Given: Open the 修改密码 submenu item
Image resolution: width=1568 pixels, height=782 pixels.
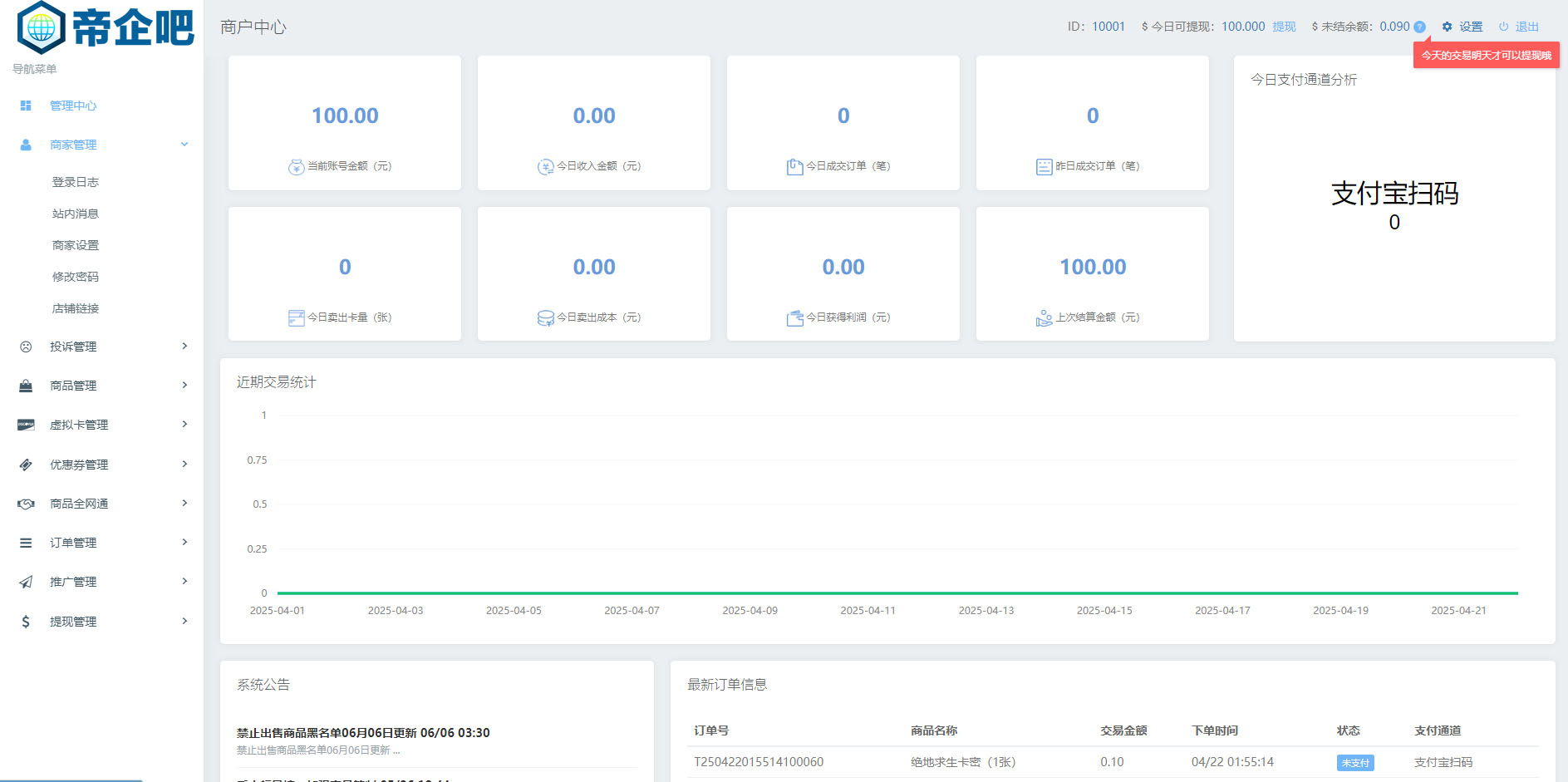Looking at the screenshot, I should pyautogui.click(x=76, y=277).
